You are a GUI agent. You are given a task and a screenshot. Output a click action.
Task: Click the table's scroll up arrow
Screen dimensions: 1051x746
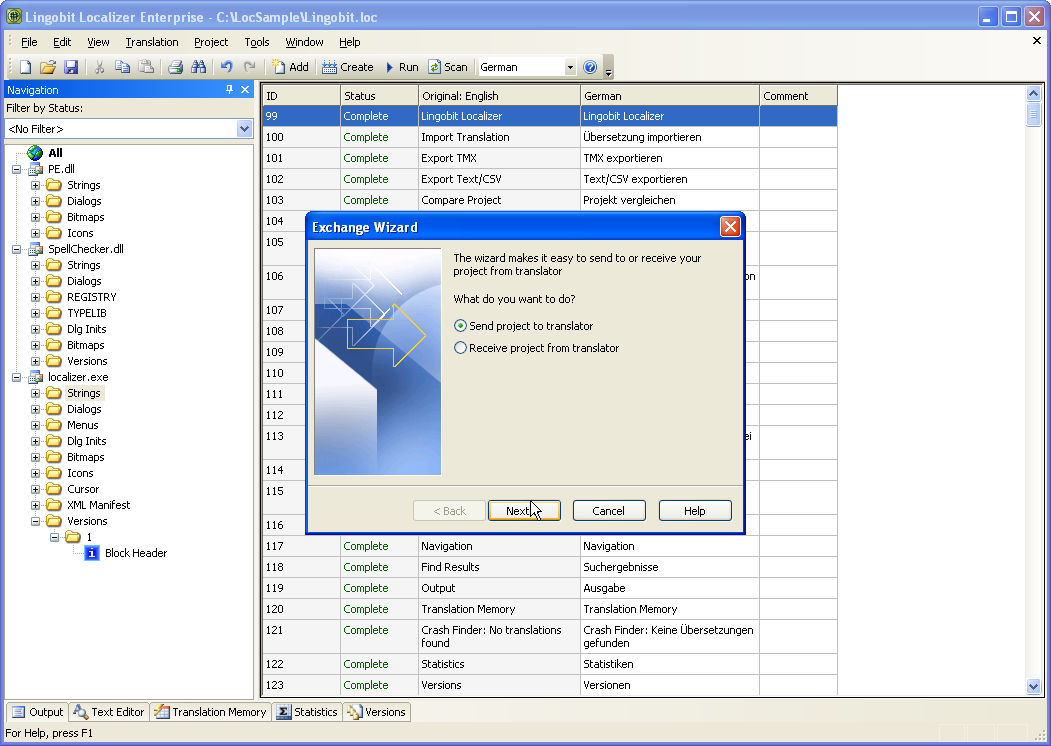[1033, 94]
